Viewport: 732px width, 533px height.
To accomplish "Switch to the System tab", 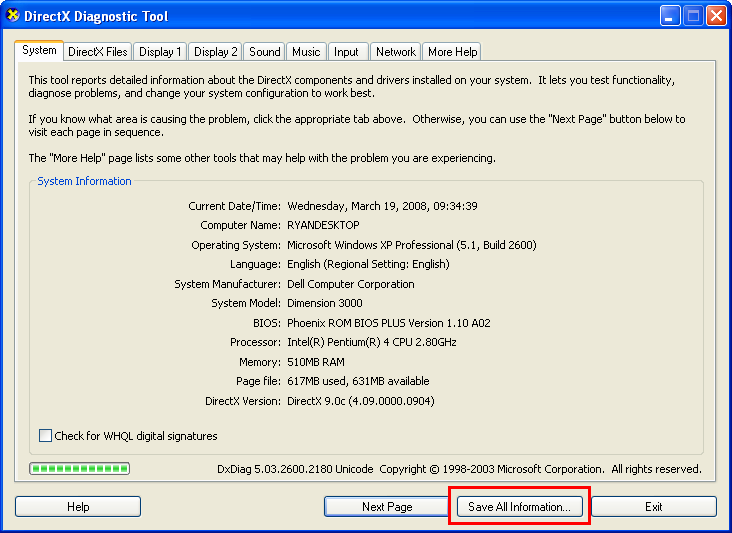I will 39,50.
